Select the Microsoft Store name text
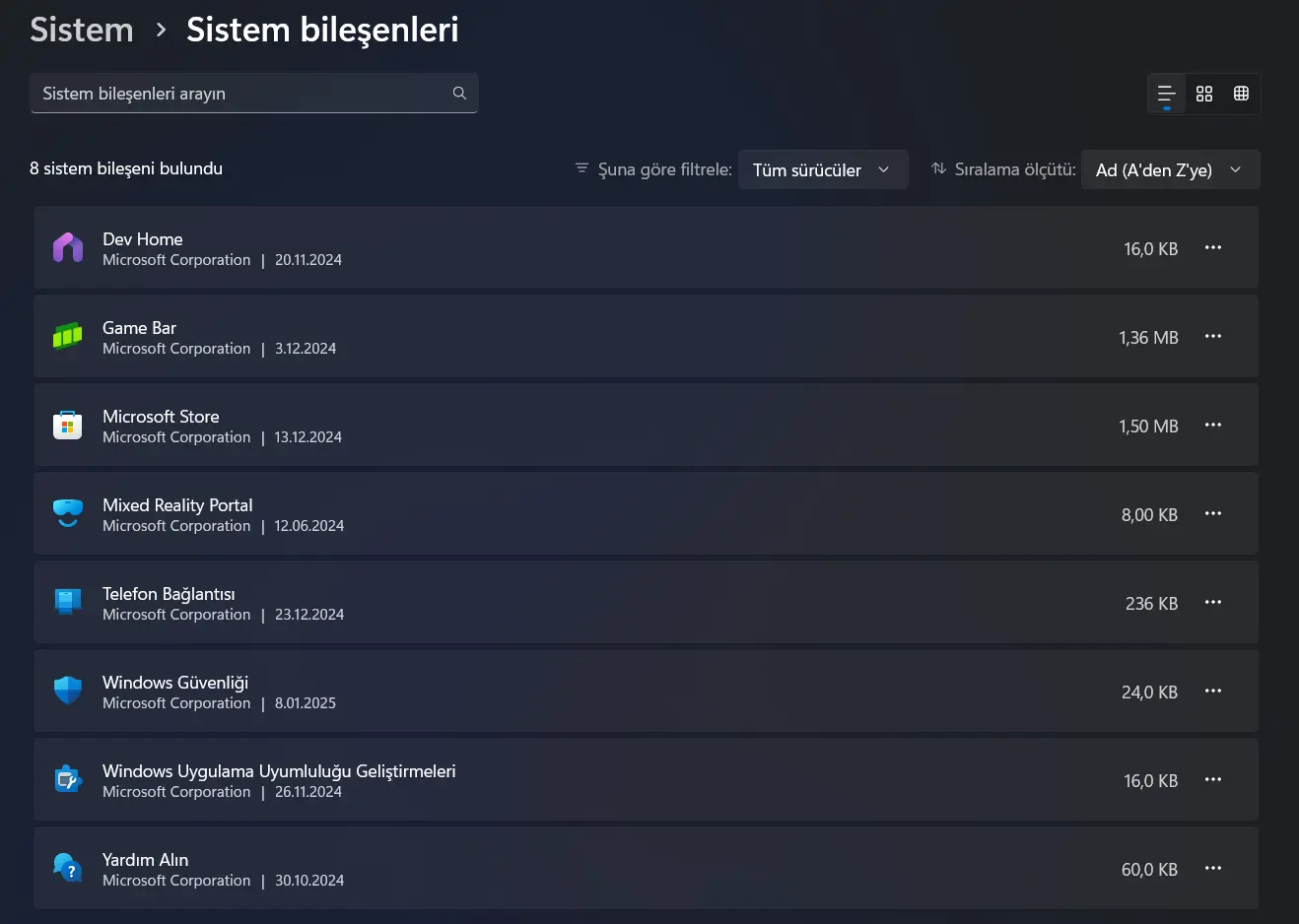 [161, 417]
